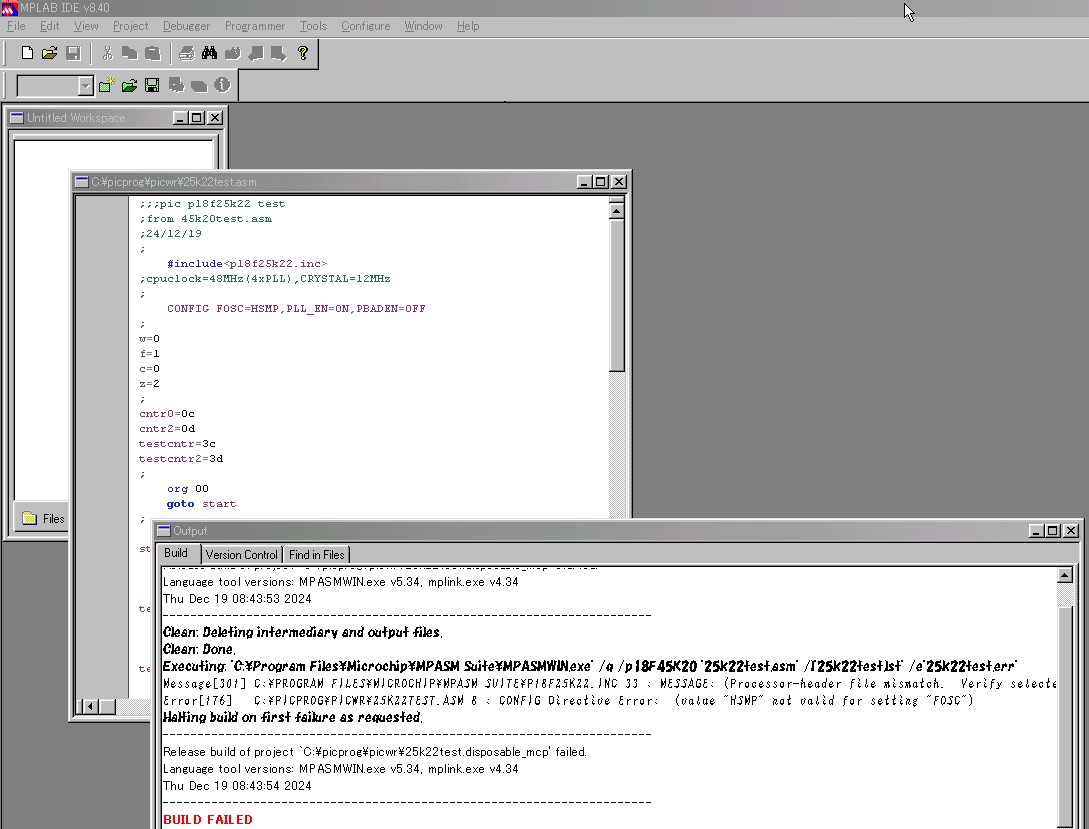Click the Error[176] CONFIG Directive line
The width and height of the screenshot is (1089, 829).
[x=568, y=701]
